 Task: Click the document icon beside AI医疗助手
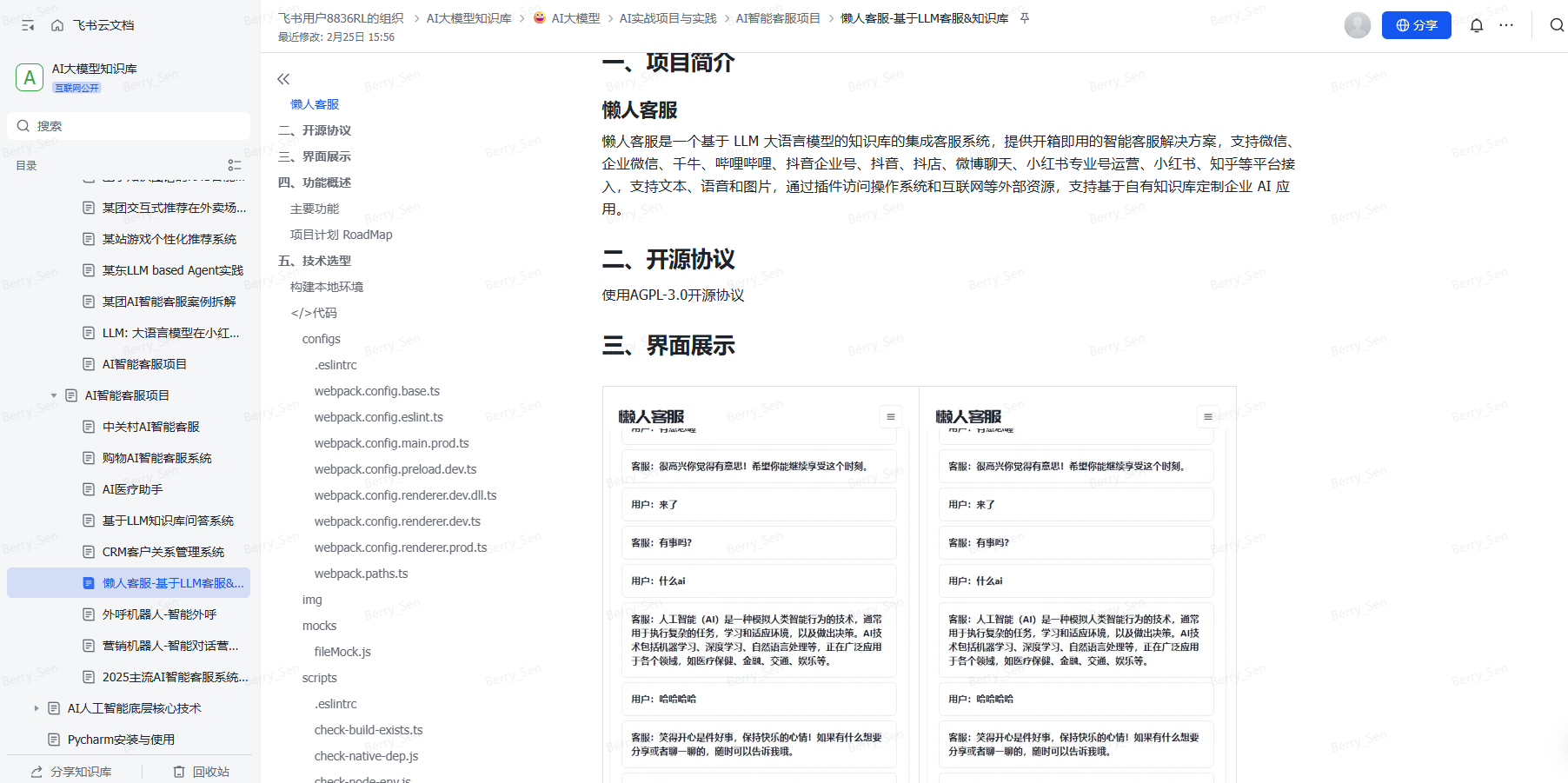(x=89, y=489)
